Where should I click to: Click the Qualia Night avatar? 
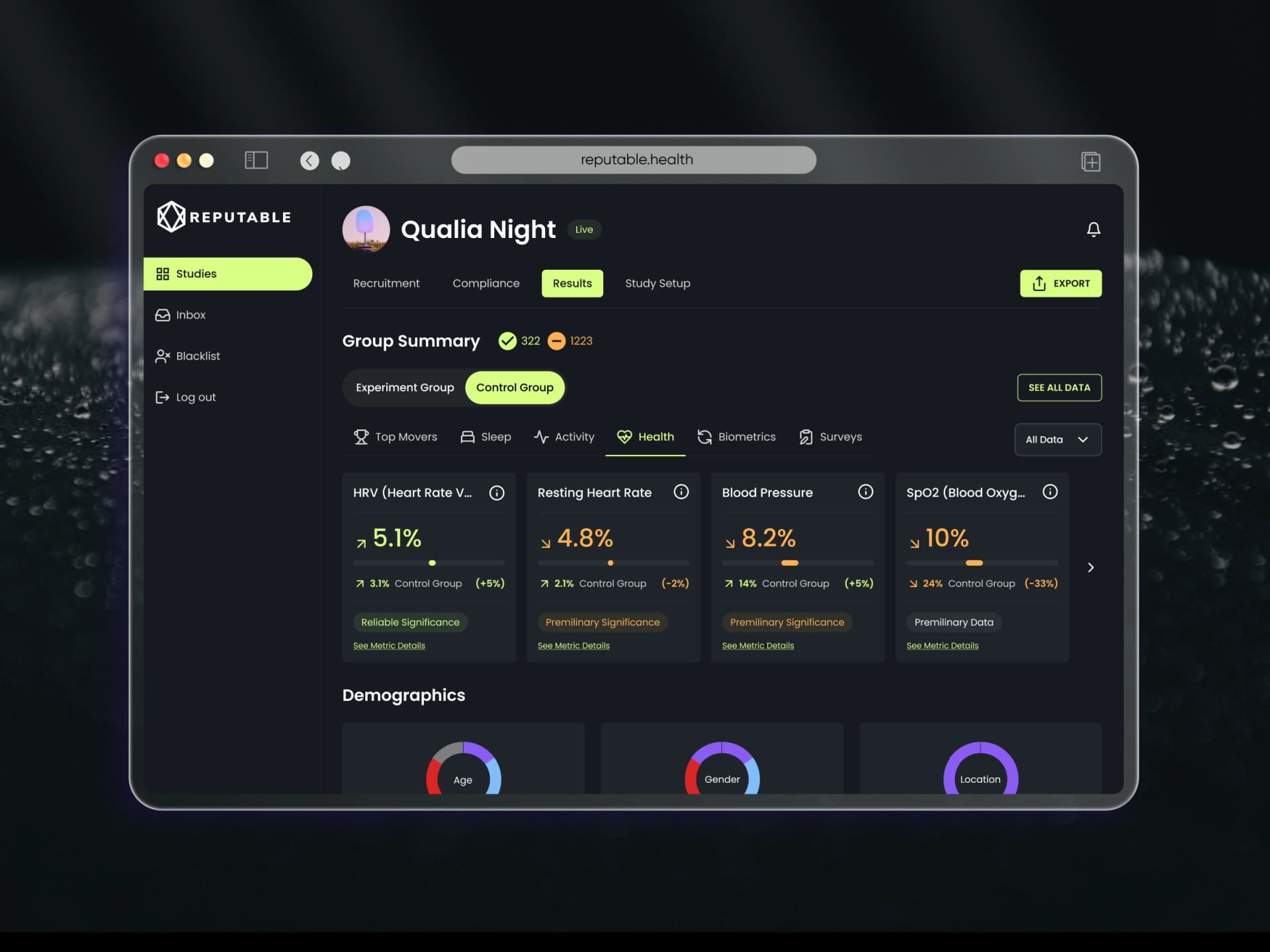[x=366, y=229]
